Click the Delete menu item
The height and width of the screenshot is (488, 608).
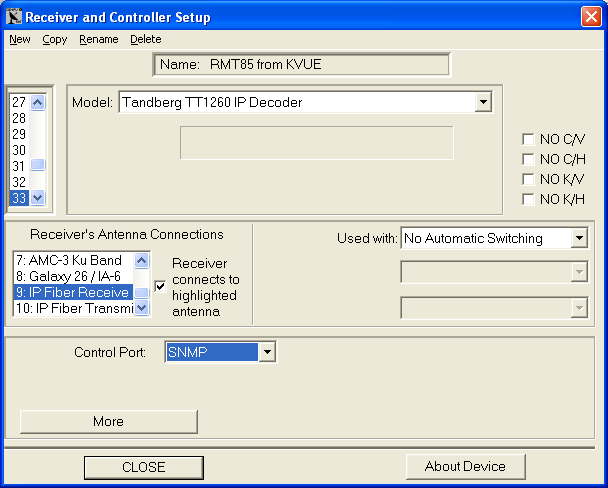pyautogui.click(x=145, y=40)
